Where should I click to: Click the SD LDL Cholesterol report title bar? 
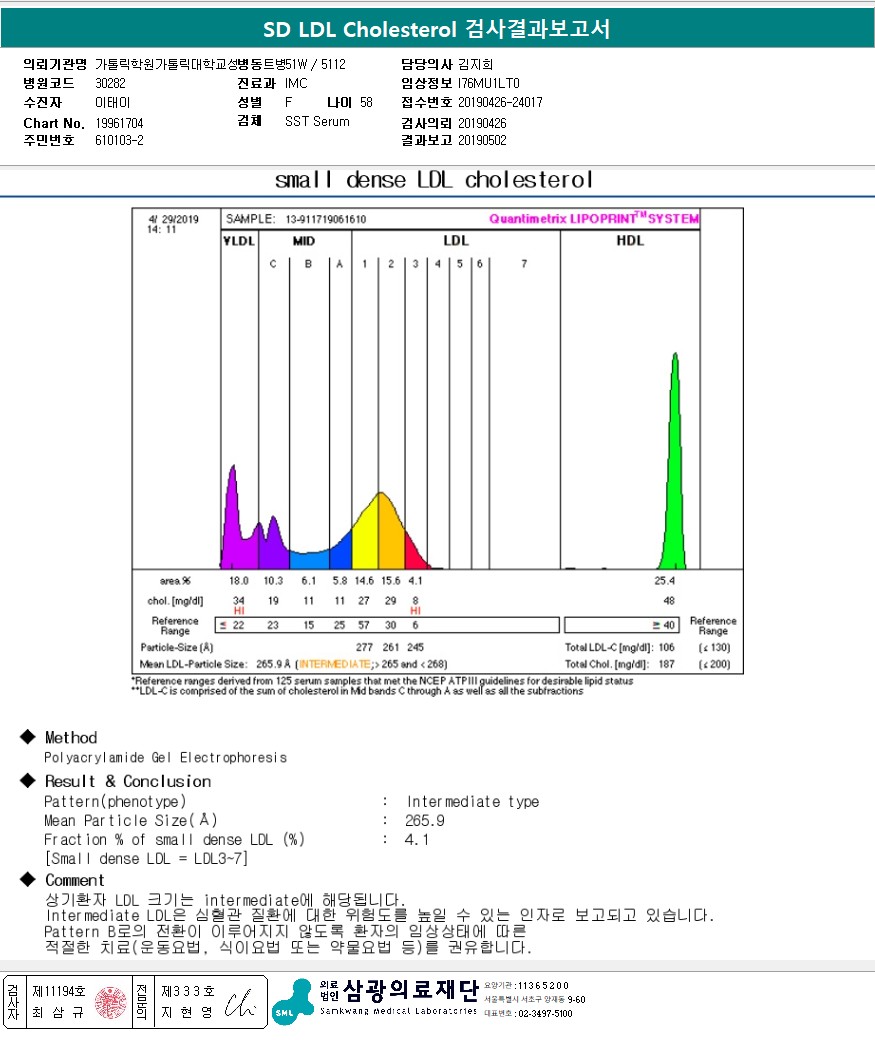(437, 29)
